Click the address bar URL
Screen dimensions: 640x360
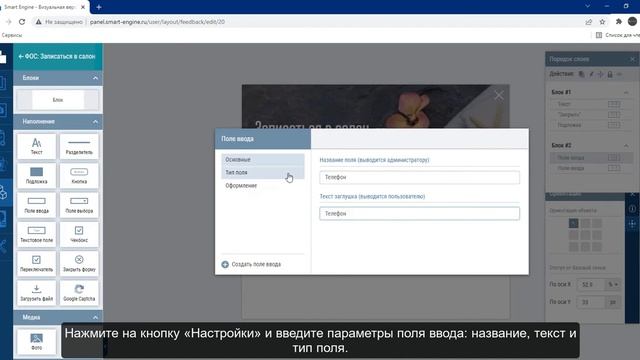[x=157, y=22]
